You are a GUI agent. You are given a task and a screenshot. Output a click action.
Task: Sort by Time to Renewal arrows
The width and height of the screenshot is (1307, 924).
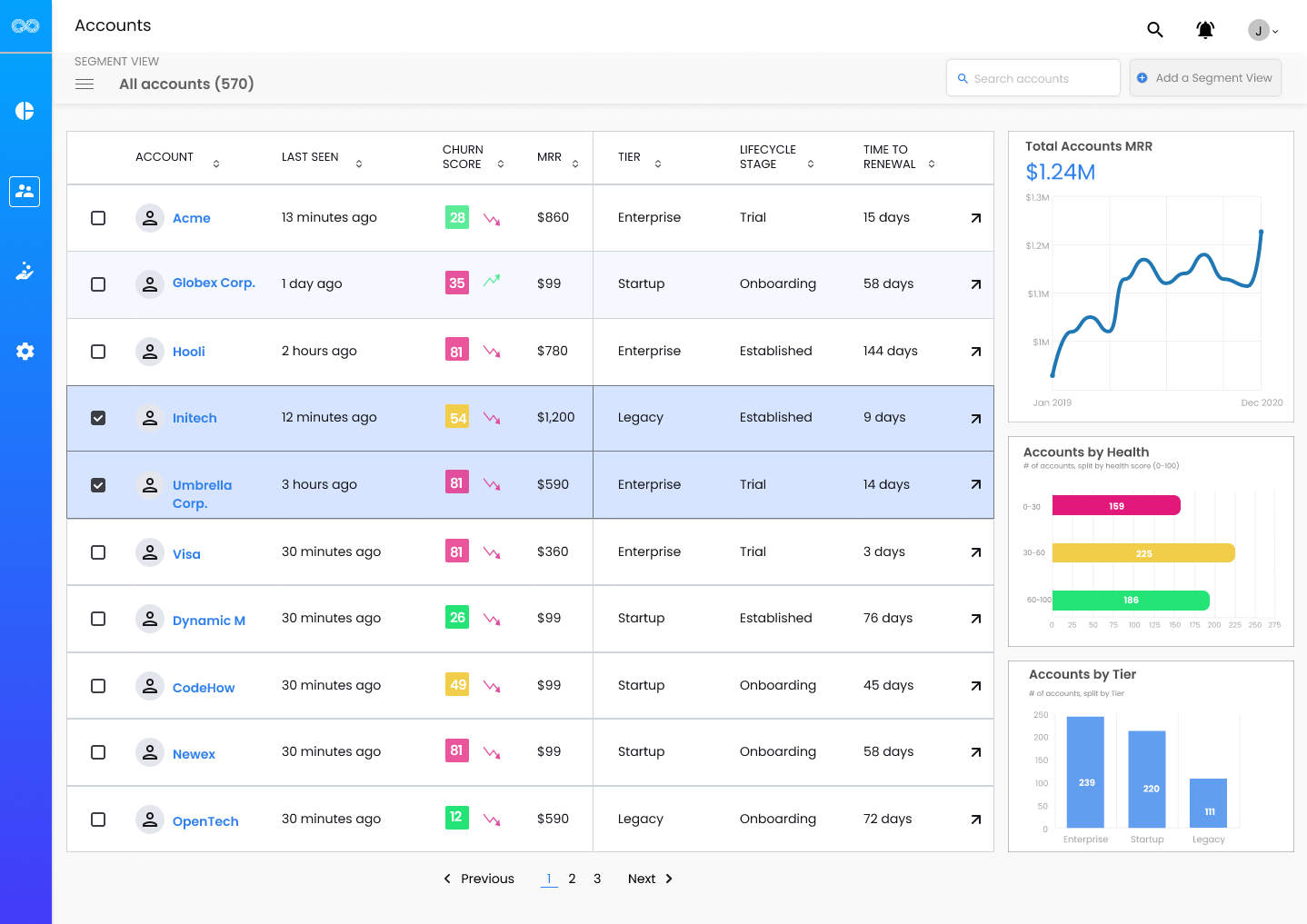tap(932, 164)
